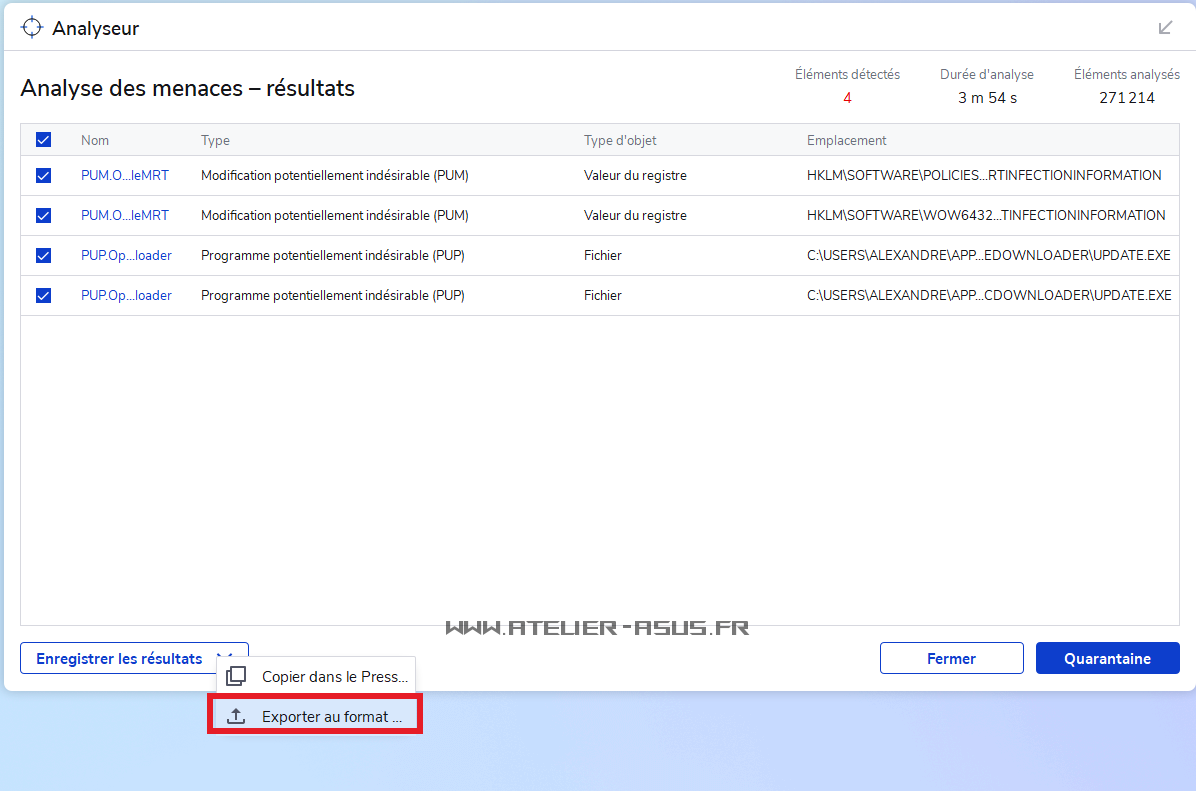Uncheck the PUP row for EDOWNLOADER\UPDATE.EXE
Viewport: 1196px width, 791px height.
click(x=43, y=255)
